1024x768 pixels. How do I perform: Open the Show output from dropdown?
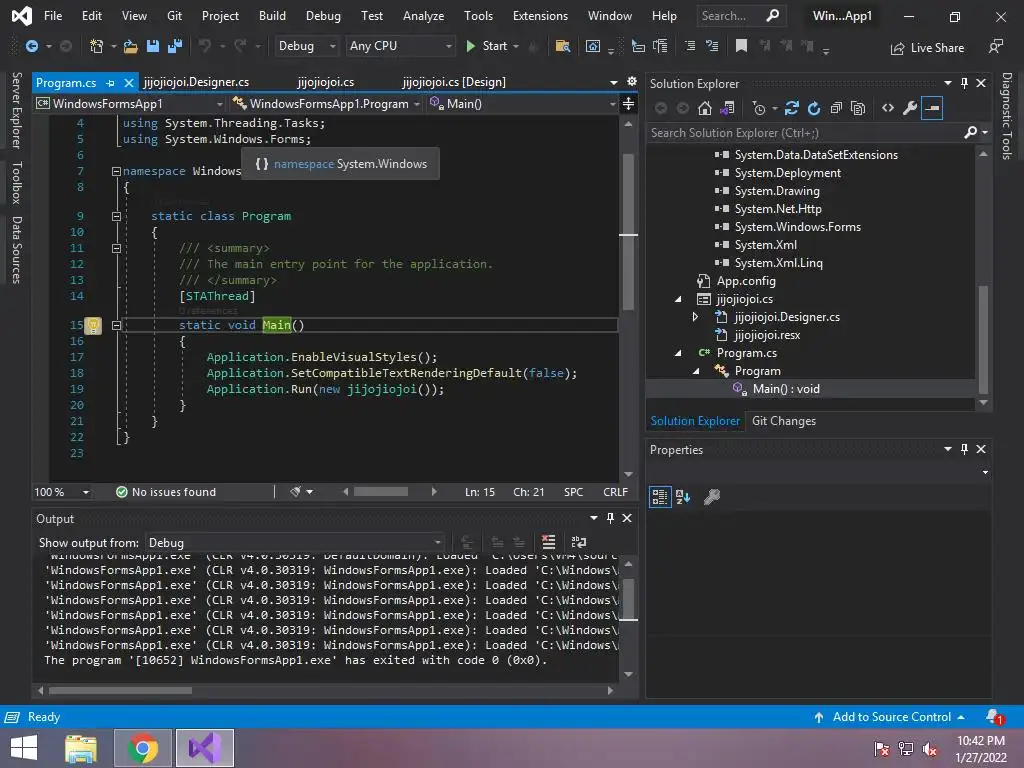point(295,543)
